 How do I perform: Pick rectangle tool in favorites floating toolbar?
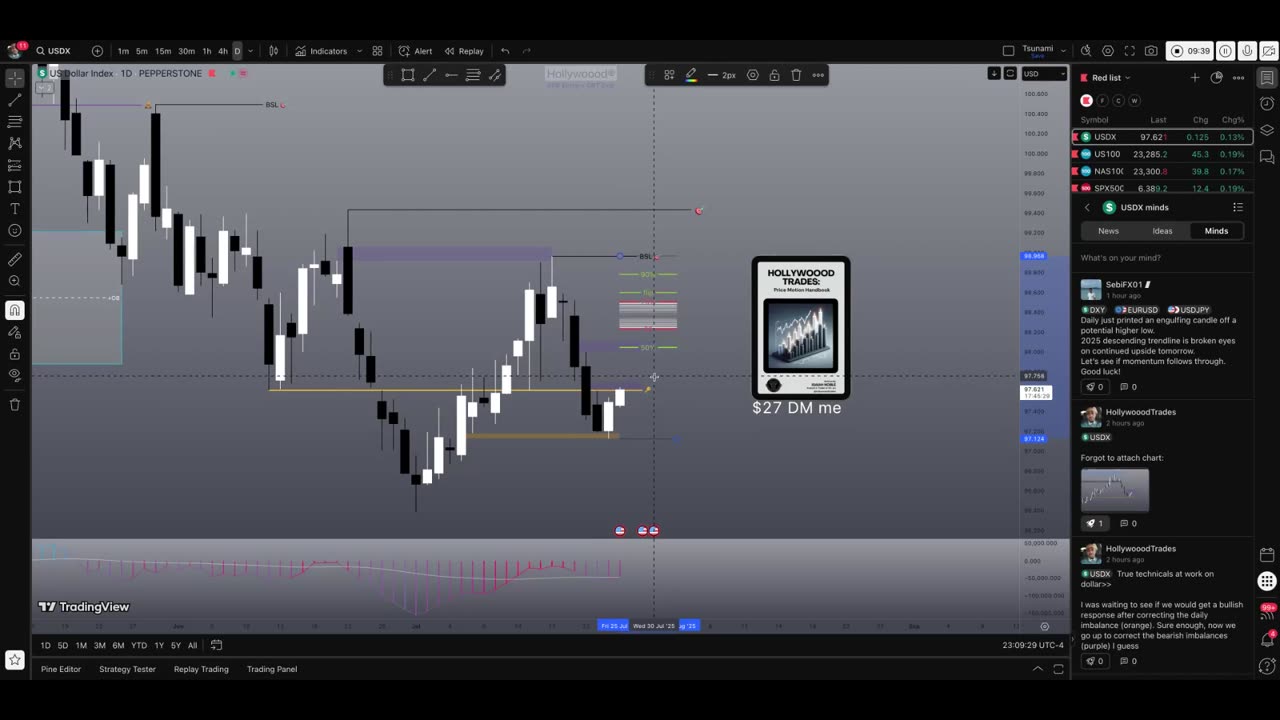pos(408,75)
